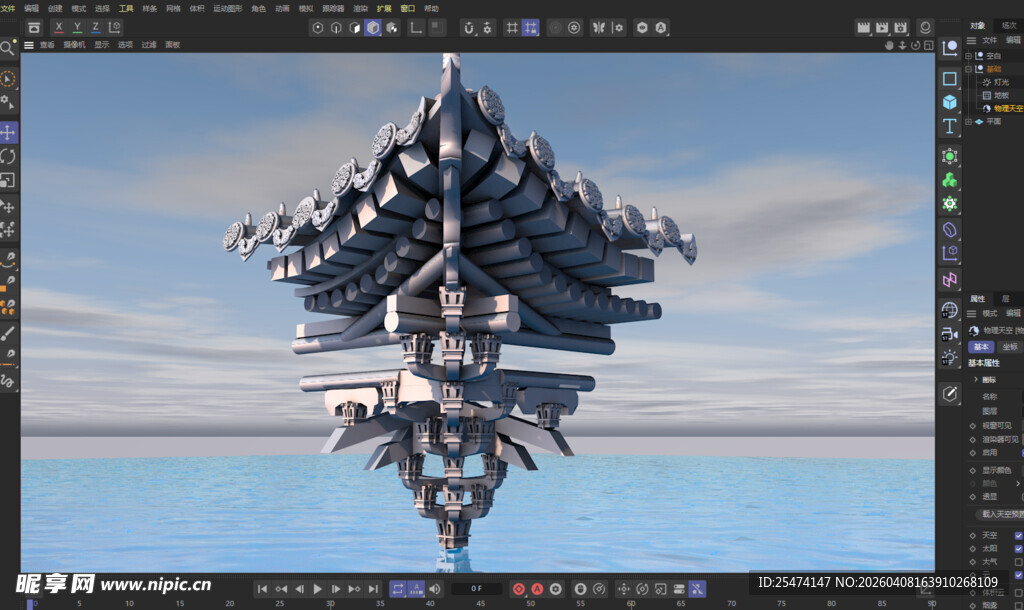This screenshot has width=1024, height=610.
Task: Select the Rotate tool in left toolbar
Action: pyautogui.click(x=8, y=156)
